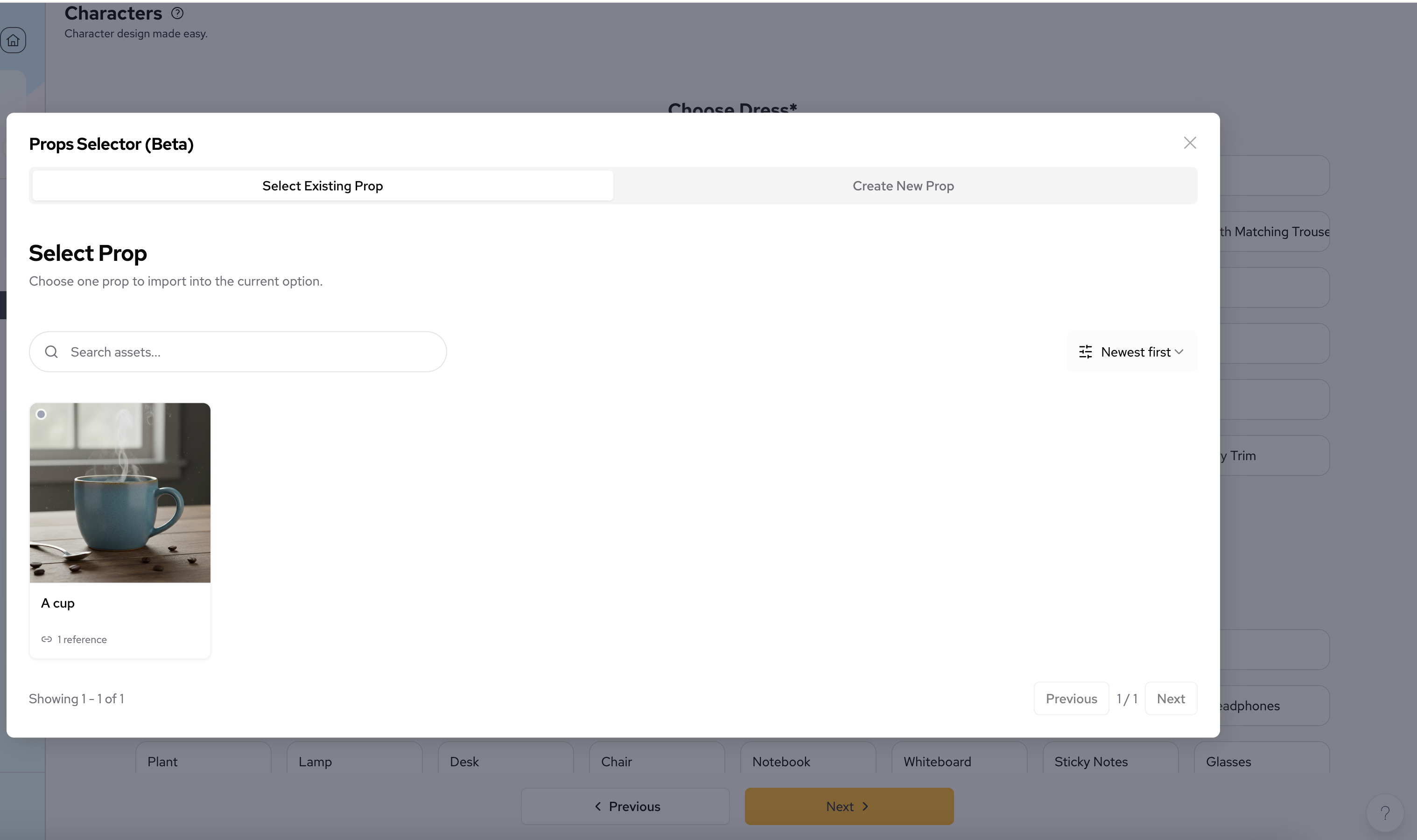Click the sort filter sliders icon
This screenshot has height=840, width=1417.
tap(1085, 352)
